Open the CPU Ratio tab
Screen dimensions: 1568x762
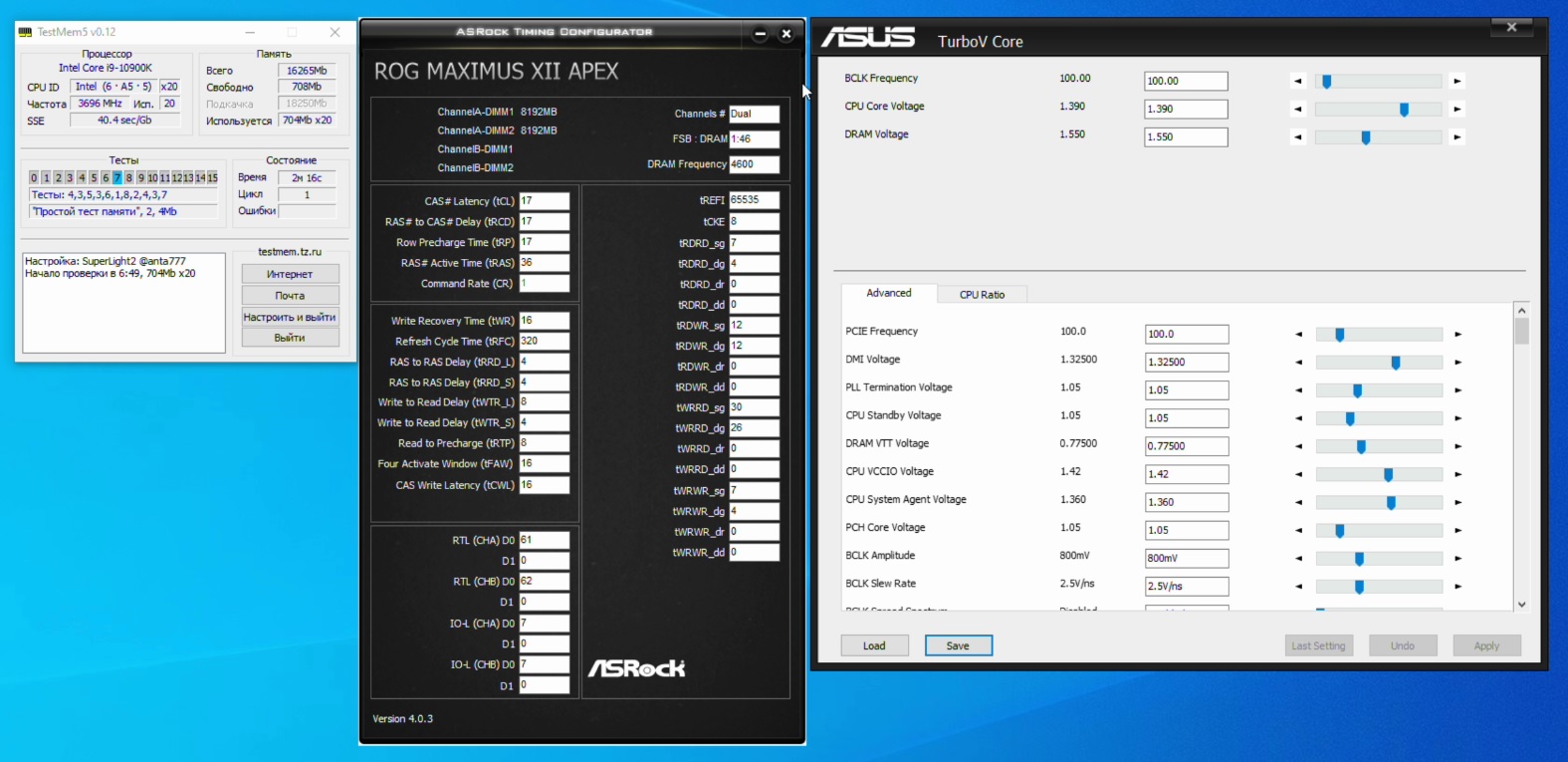click(x=982, y=295)
